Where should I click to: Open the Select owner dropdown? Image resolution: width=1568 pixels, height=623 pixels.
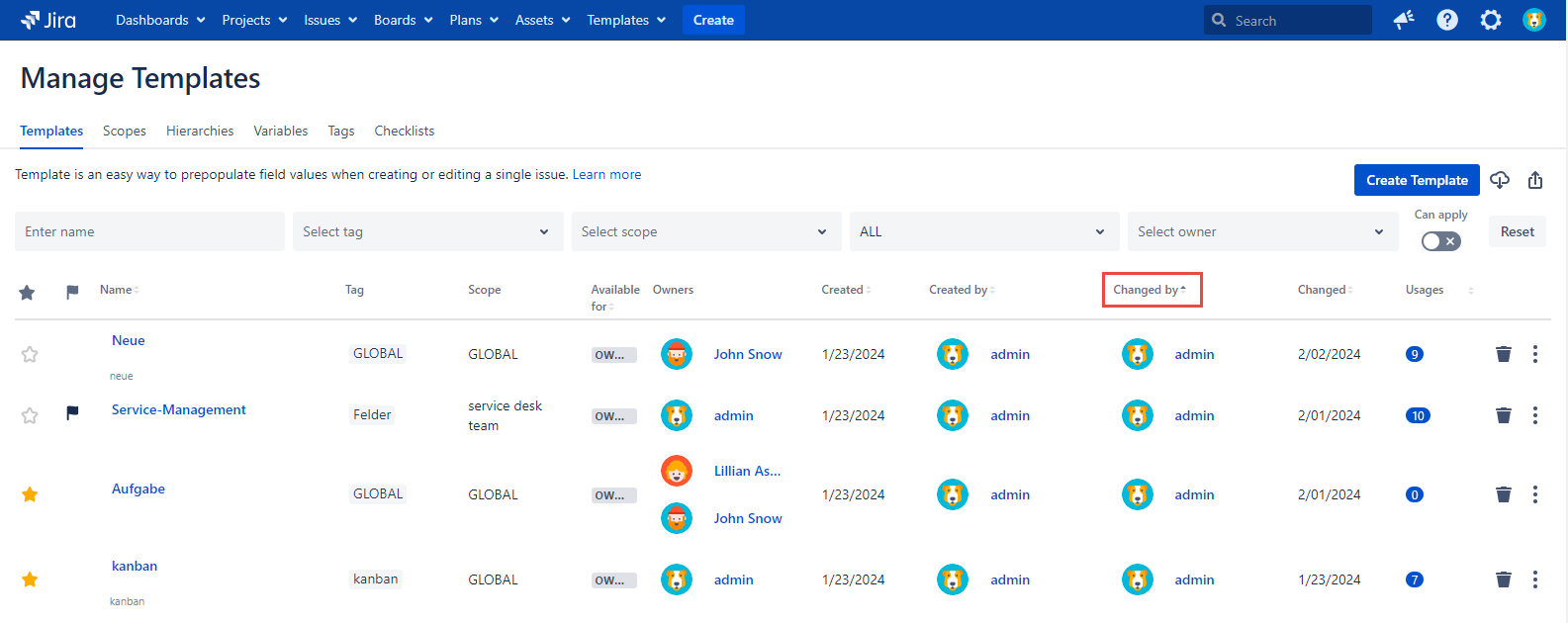[1261, 231]
